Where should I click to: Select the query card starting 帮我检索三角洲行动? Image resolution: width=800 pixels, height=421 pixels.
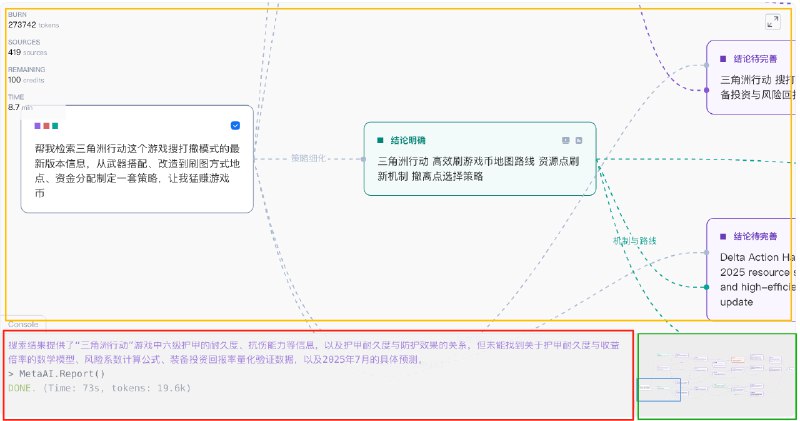tap(137, 159)
